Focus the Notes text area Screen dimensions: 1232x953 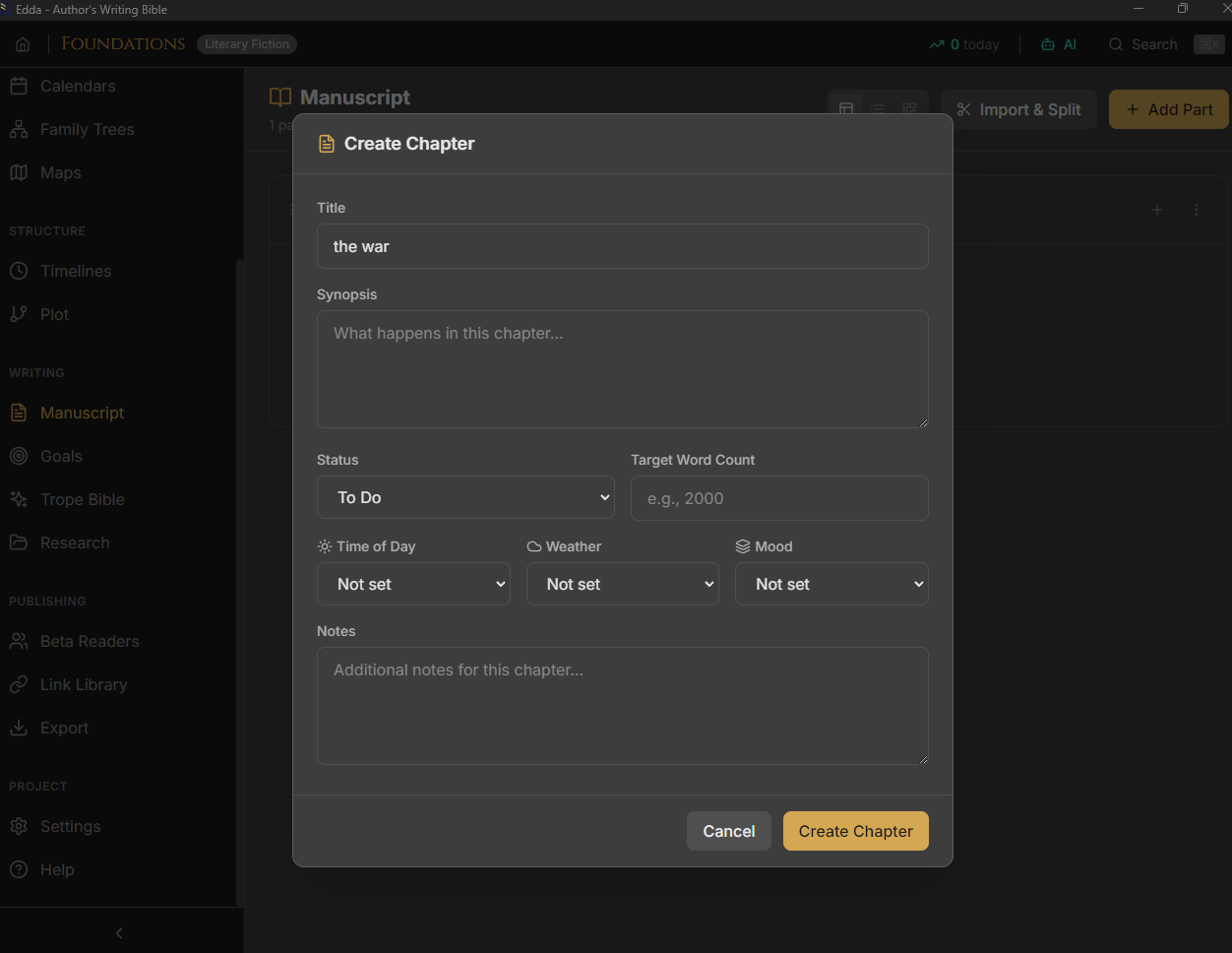pyautogui.click(x=622, y=706)
